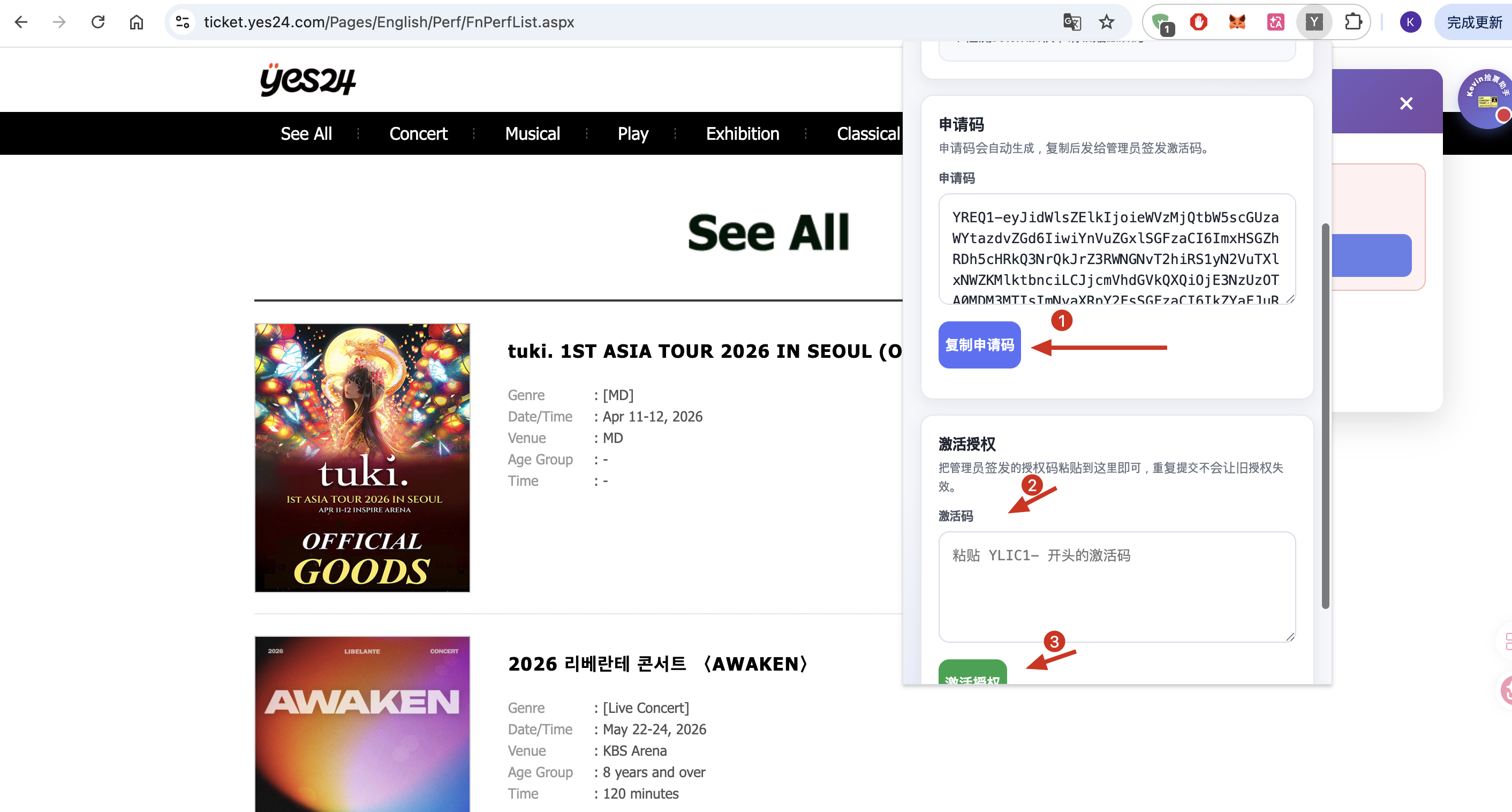
Task: Click the green 激活授权 button
Action: click(x=972, y=672)
